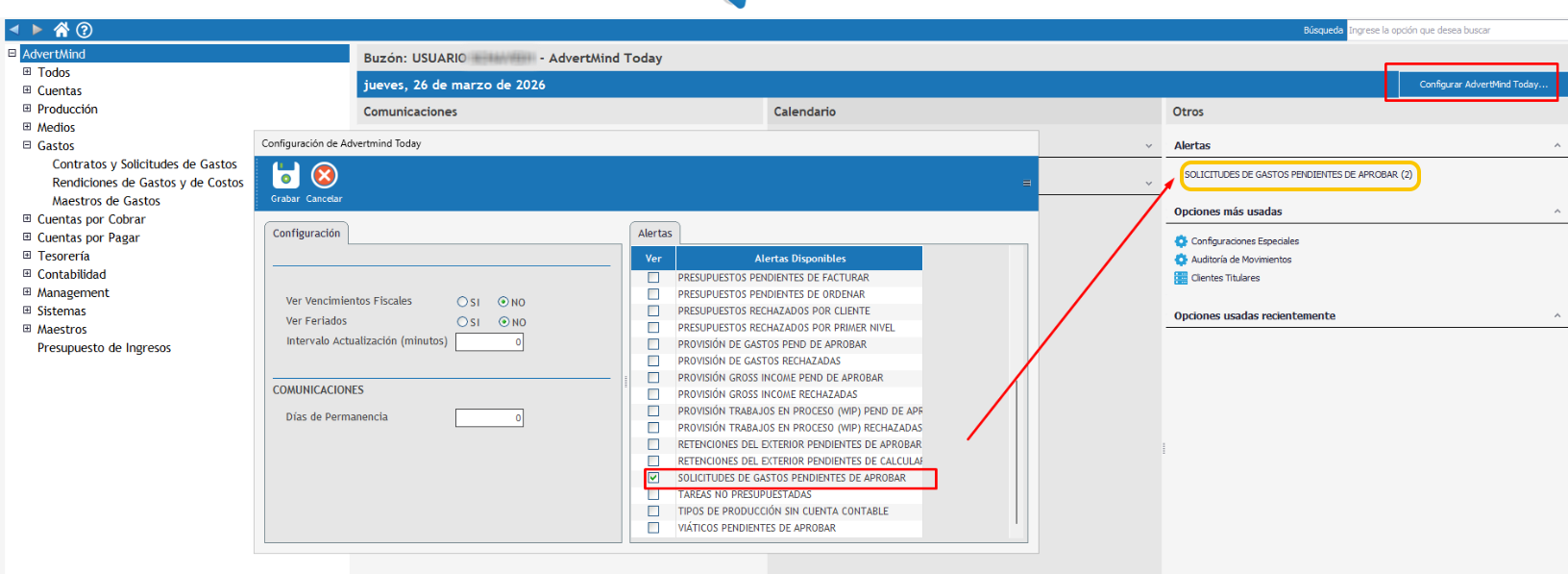Expand the Cuentas tree node
Viewport: 1568px width, 574px height.
[27, 90]
